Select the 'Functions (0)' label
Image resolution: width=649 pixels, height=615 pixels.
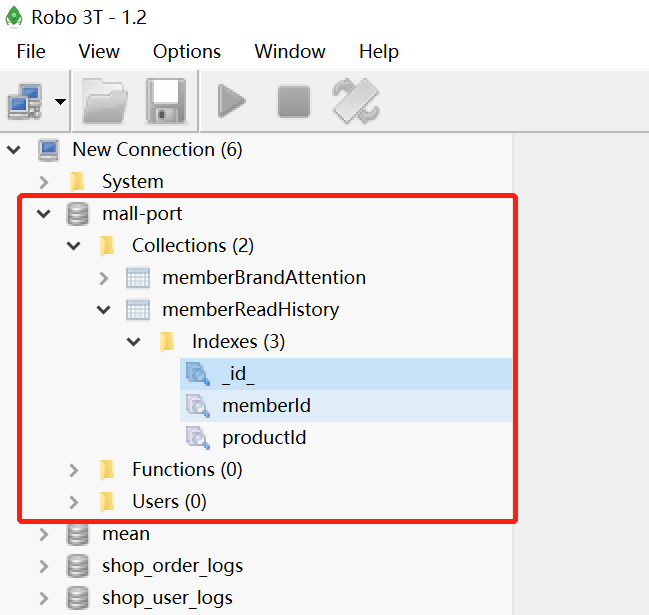187,470
